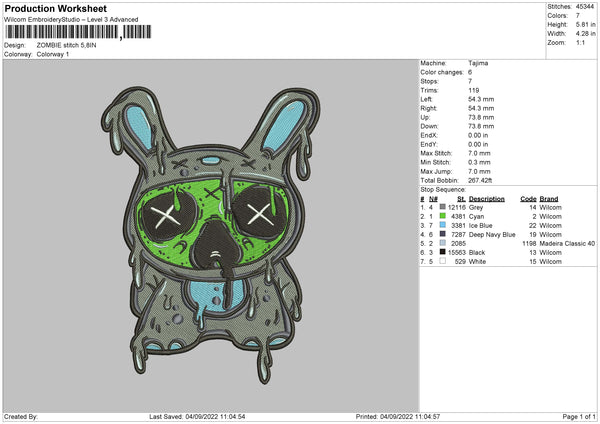Select the White thread swatch

click(443, 261)
